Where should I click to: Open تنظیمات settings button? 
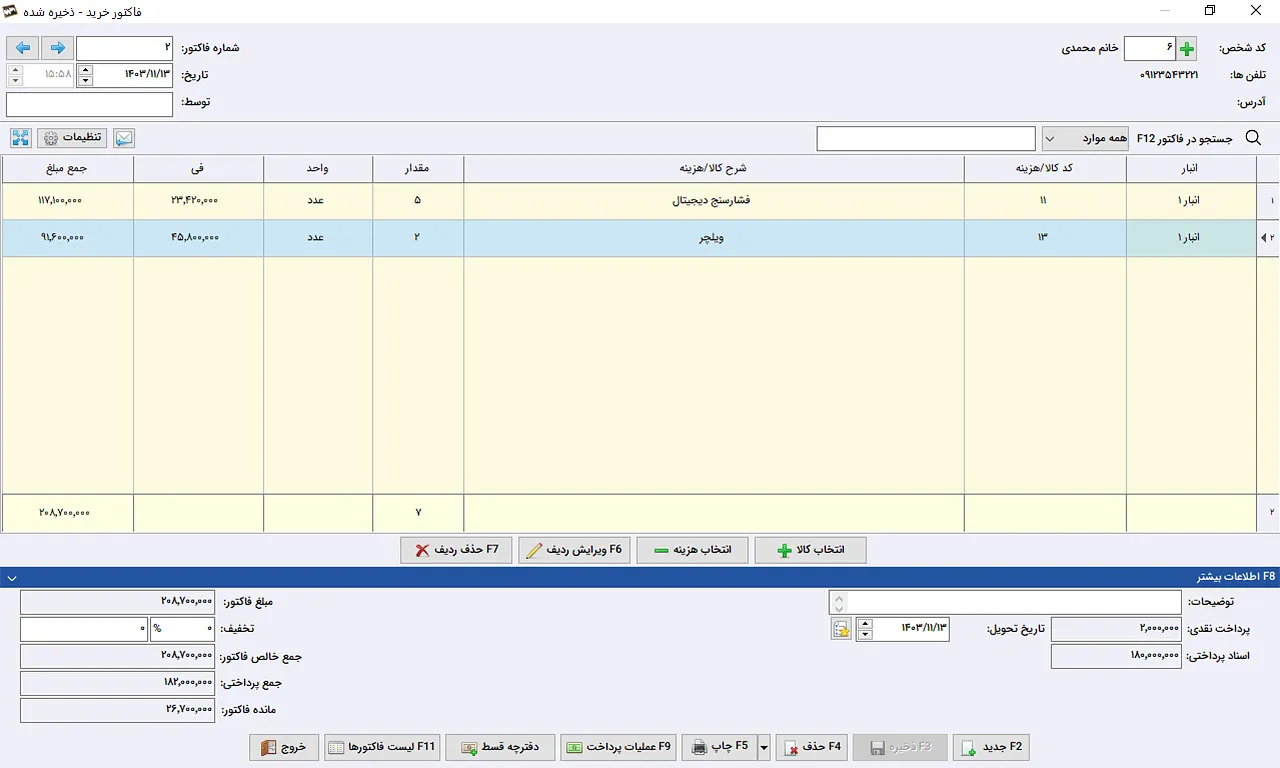point(72,138)
